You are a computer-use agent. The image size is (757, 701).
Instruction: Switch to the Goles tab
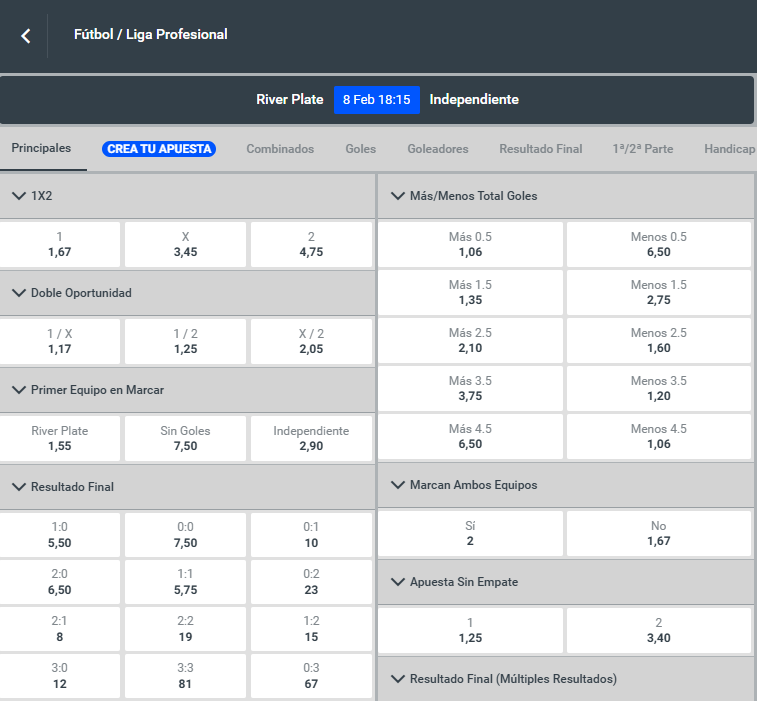tap(361, 149)
